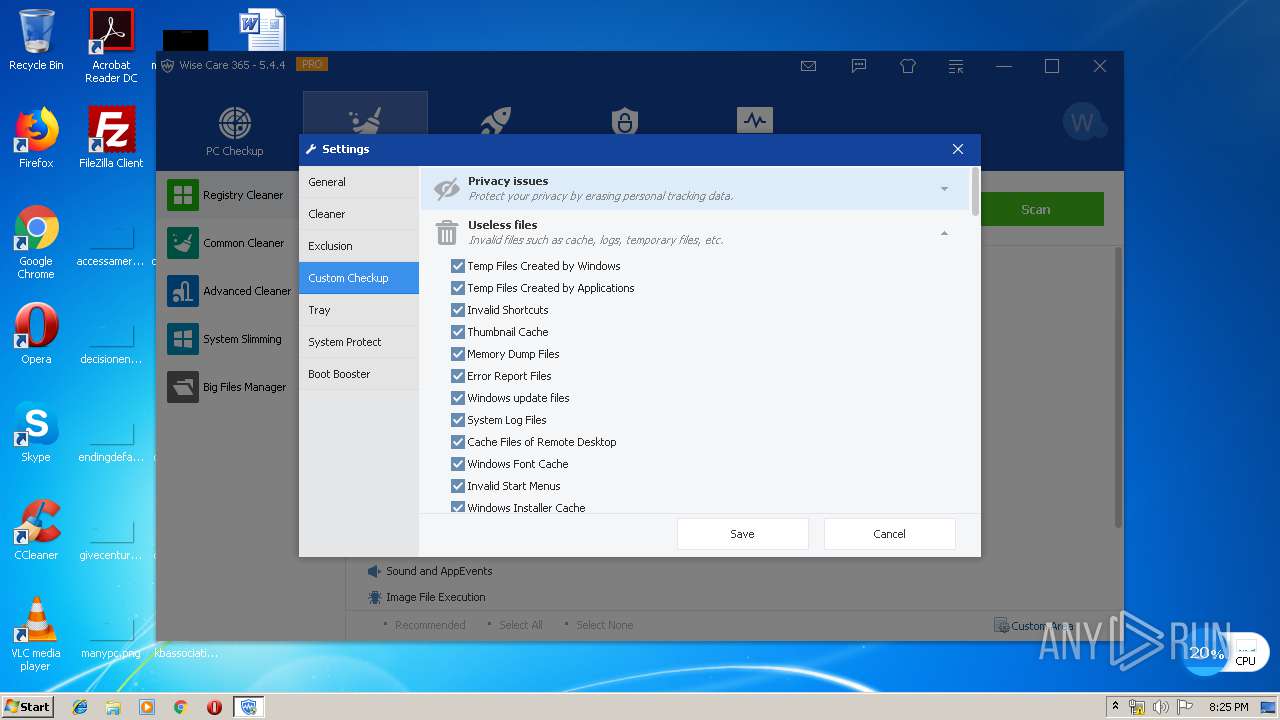Uncheck Temp Files Created by Windows

click(458, 266)
